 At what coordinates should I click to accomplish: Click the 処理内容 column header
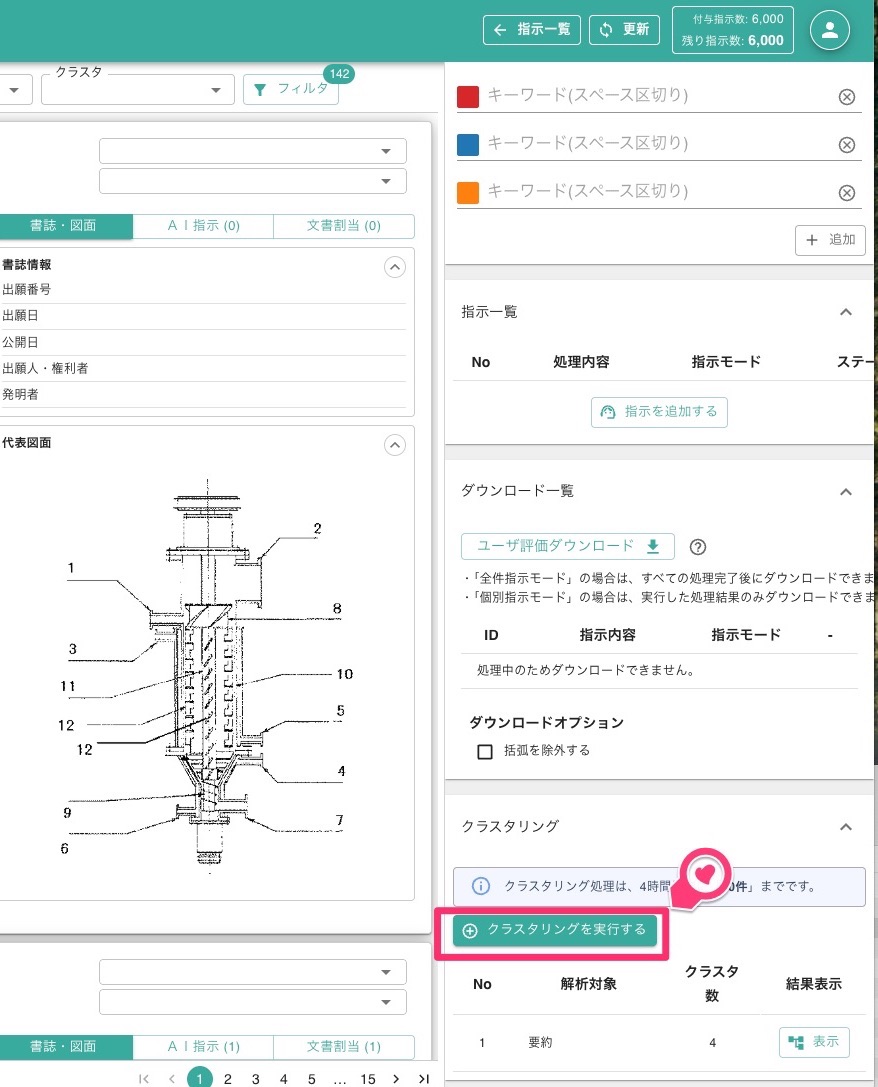coord(581,362)
